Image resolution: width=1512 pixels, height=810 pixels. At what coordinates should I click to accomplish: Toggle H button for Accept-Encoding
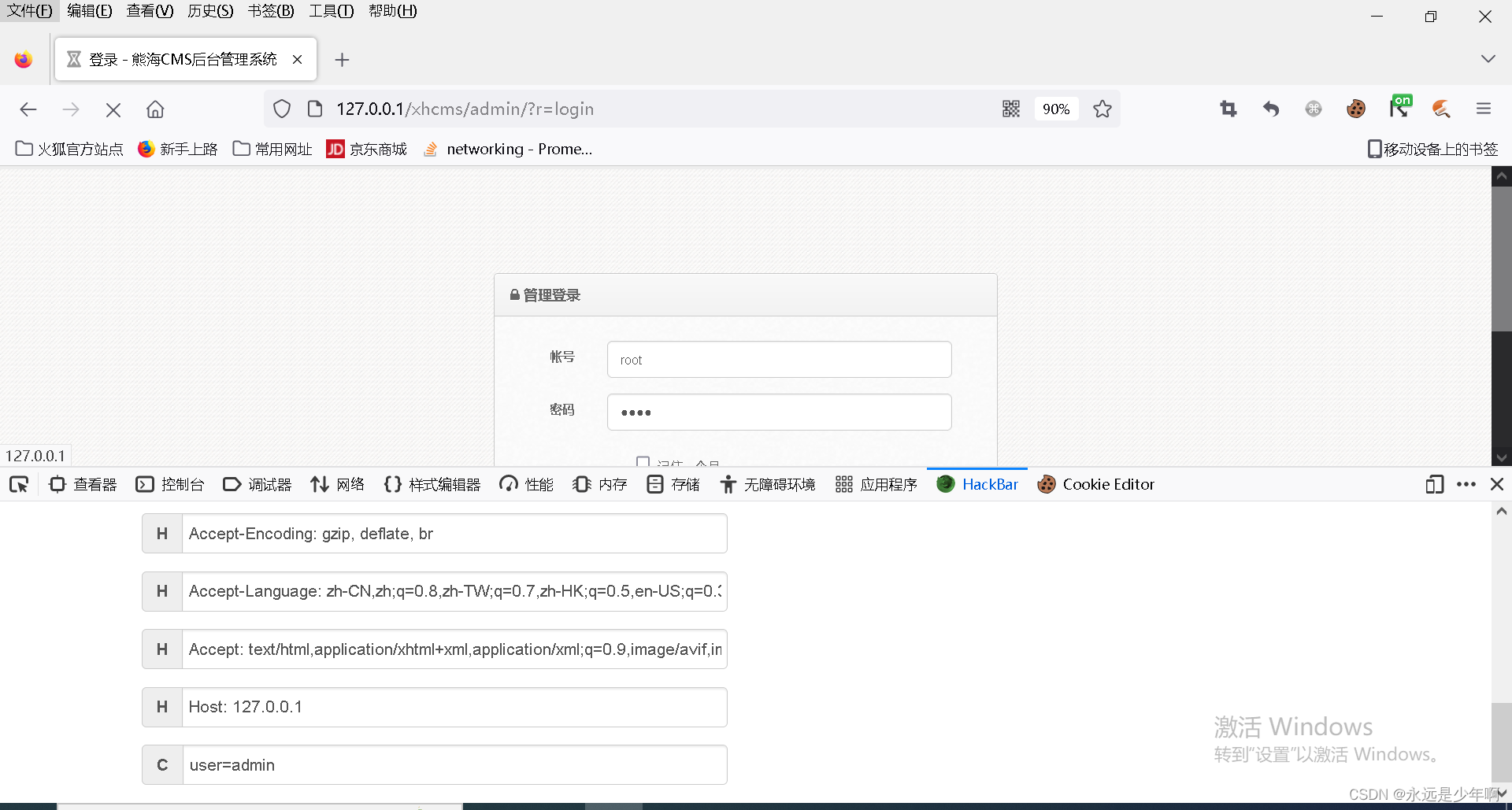162,534
